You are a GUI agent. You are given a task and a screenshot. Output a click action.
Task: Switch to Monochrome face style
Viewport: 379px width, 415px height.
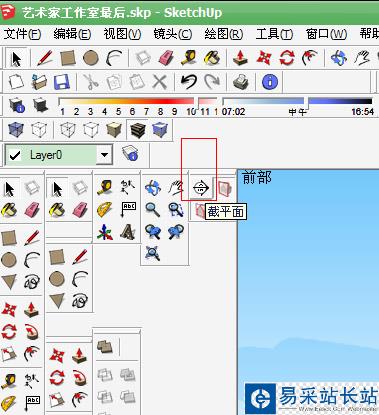coord(160,129)
